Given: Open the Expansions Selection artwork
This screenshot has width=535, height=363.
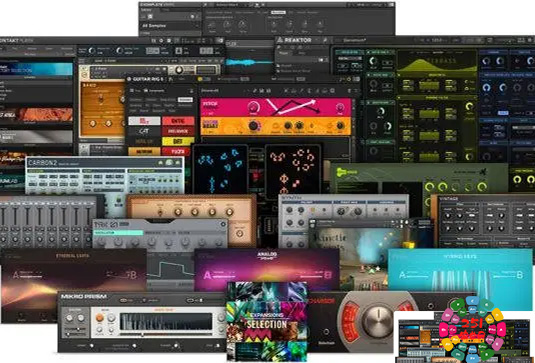Looking at the screenshot, I should [267, 322].
